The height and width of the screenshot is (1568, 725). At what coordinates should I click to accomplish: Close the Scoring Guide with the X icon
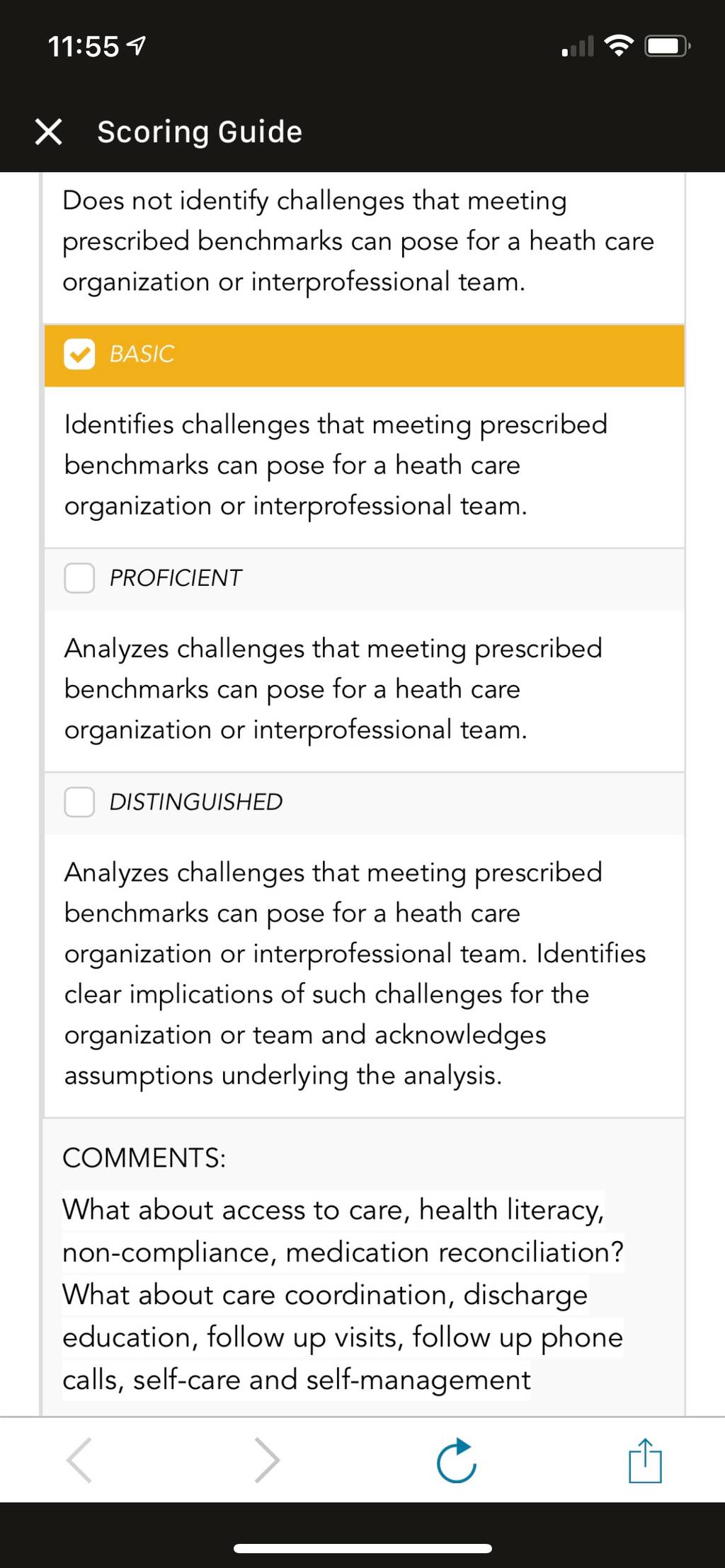[x=48, y=132]
